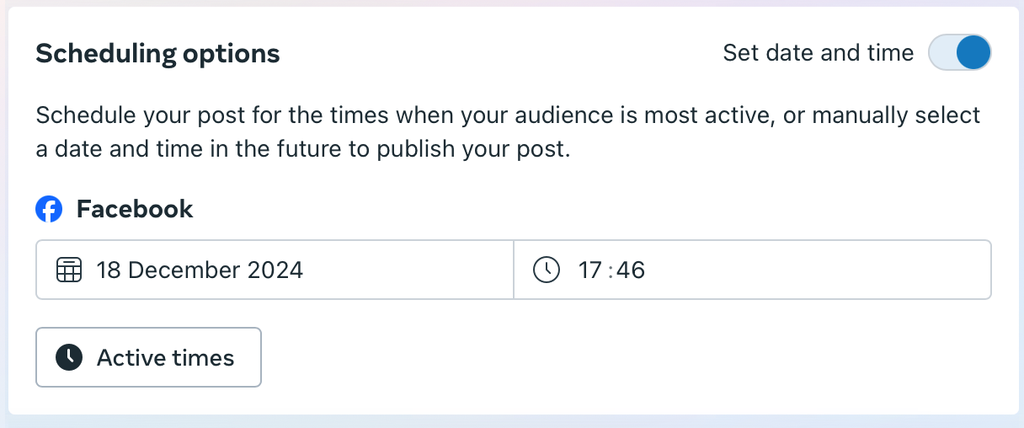Click the calendar icon in date field
The height and width of the screenshot is (428, 1024).
[68, 270]
